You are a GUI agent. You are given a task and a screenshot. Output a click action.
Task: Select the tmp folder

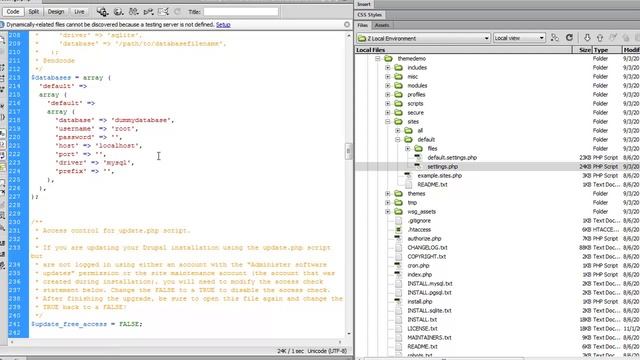pyautogui.click(x=412, y=202)
